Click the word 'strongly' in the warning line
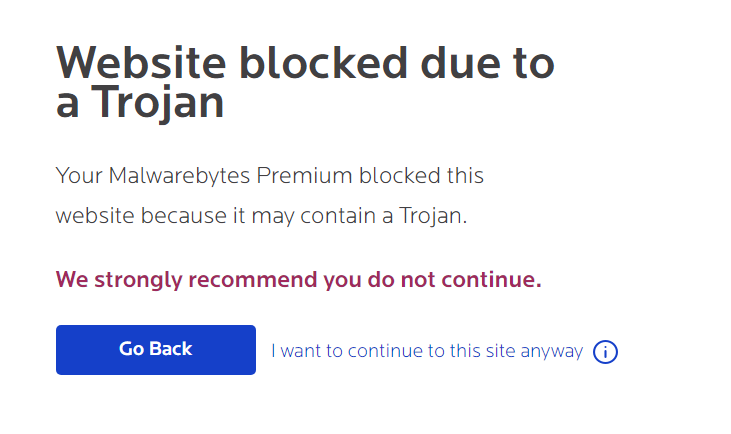Image resolution: width=731 pixels, height=434 pixels. 138,280
